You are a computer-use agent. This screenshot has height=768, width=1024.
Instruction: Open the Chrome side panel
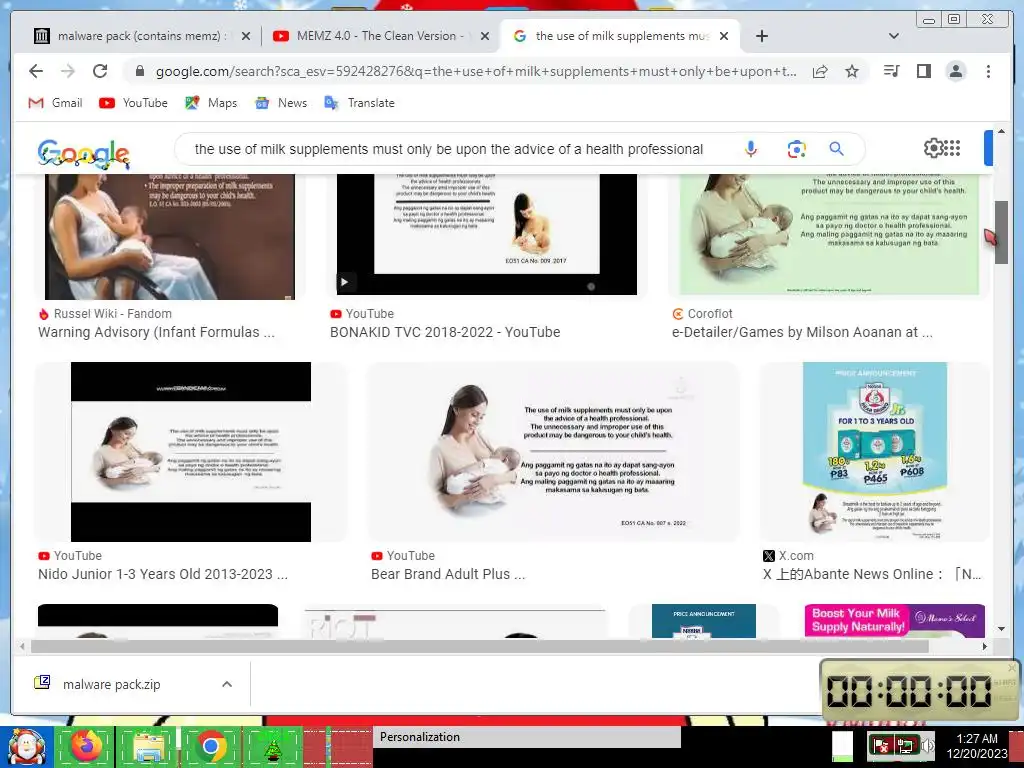pos(923,71)
